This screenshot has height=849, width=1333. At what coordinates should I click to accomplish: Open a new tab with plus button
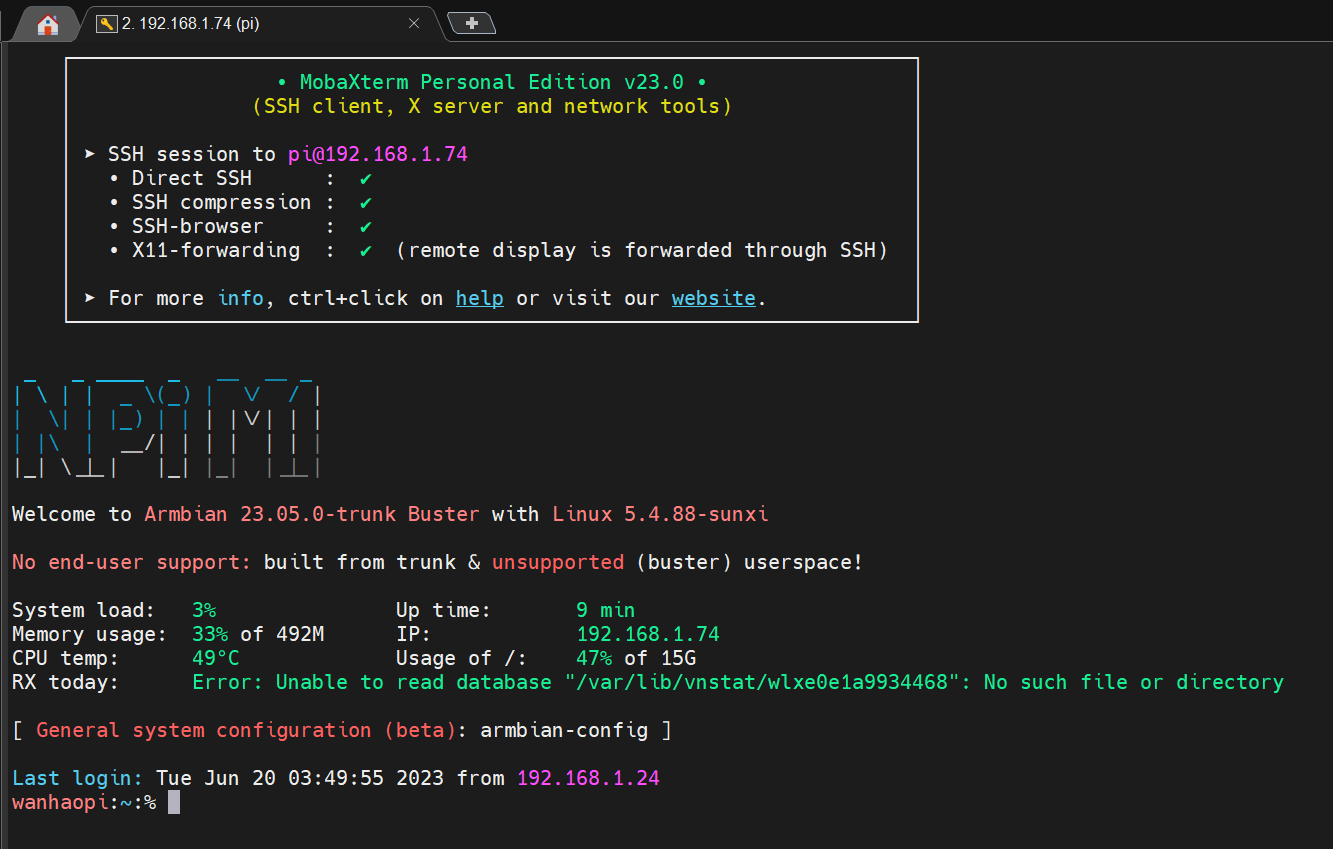point(472,23)
